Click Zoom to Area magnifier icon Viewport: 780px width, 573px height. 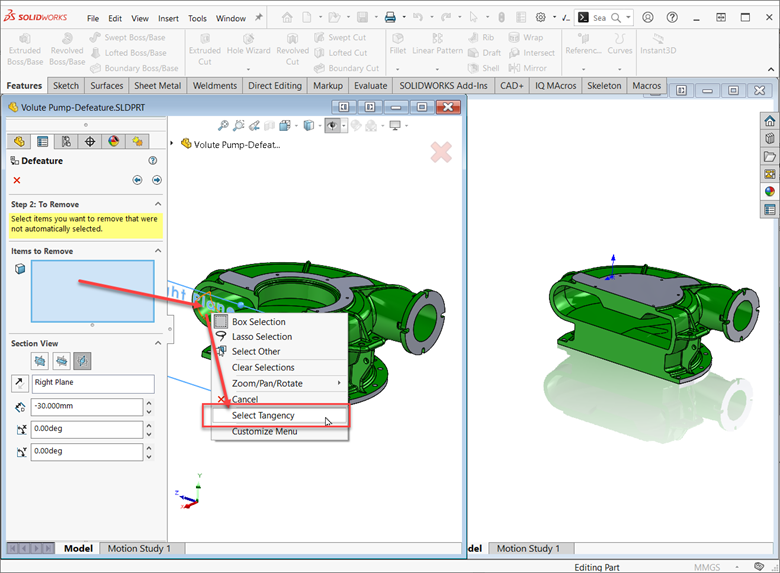(239, 125)
